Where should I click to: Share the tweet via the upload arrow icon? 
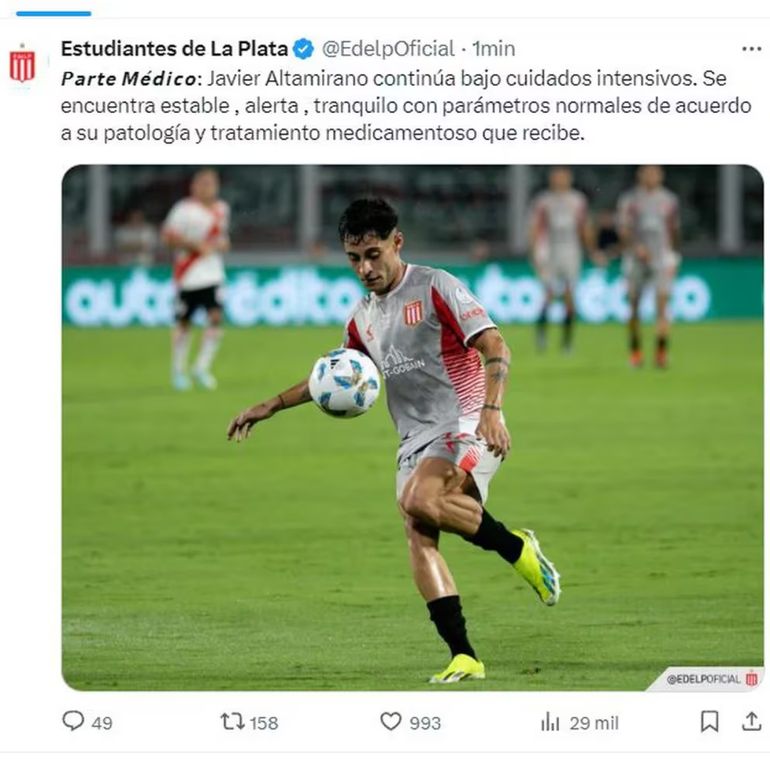click(751, 721)
